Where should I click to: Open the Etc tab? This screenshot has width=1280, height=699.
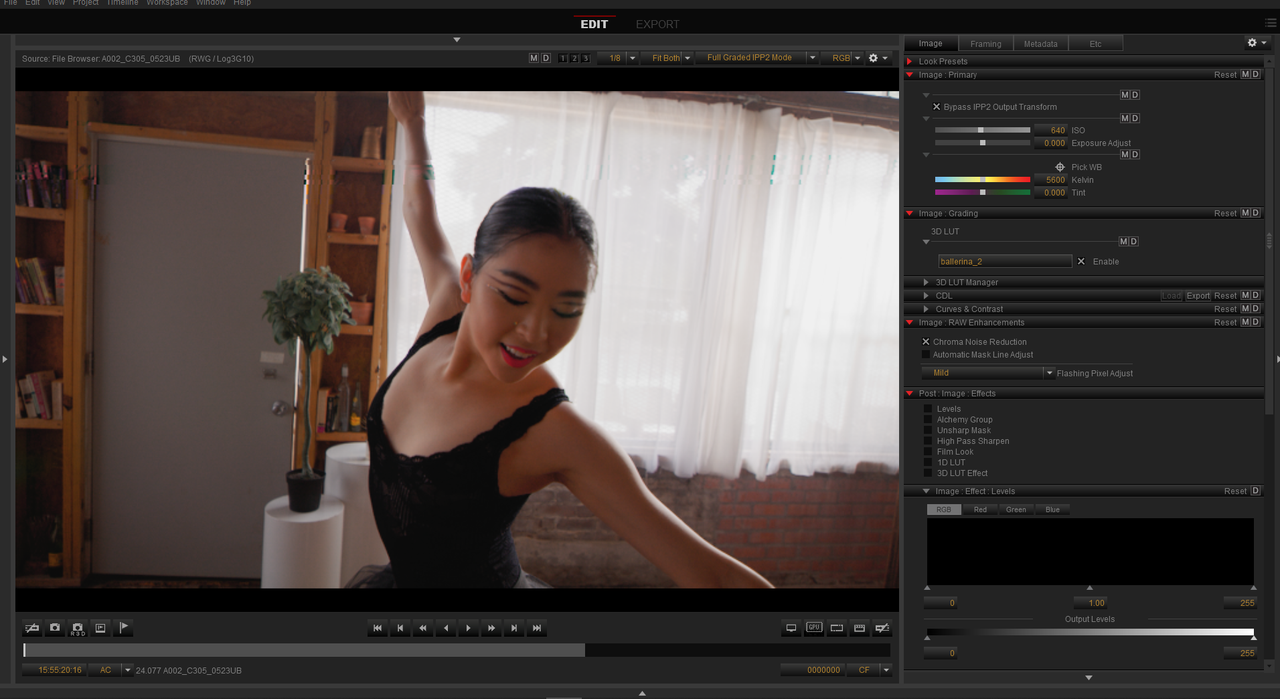click(1095, 44)
